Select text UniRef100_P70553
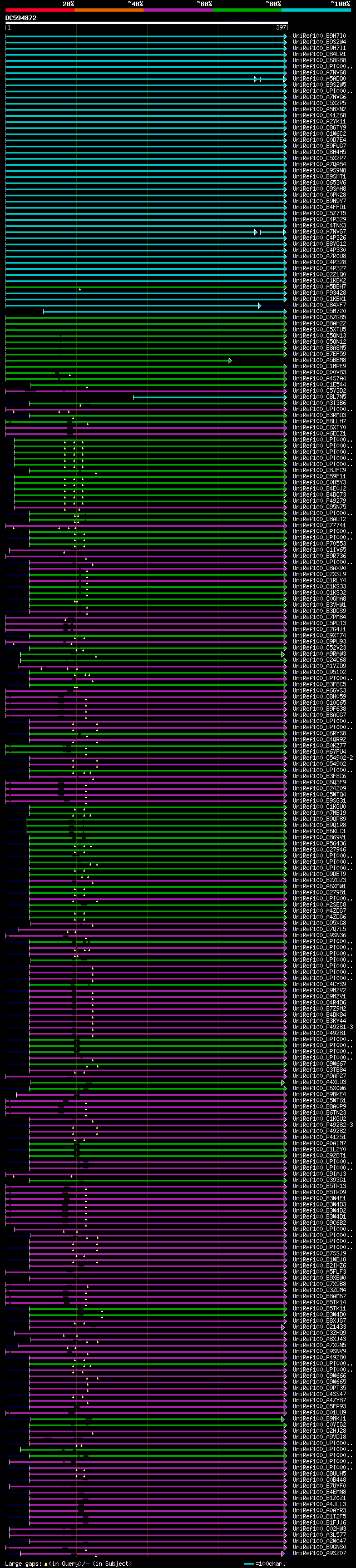Screen dimensions: 356x1568 point(319,543)
